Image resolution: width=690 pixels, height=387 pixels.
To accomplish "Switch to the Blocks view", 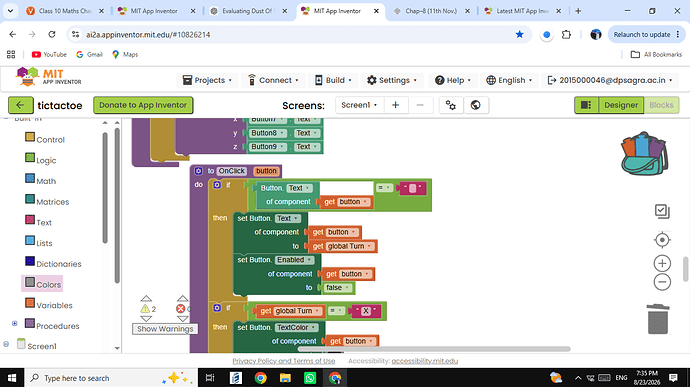I will (x=661, y=105).
